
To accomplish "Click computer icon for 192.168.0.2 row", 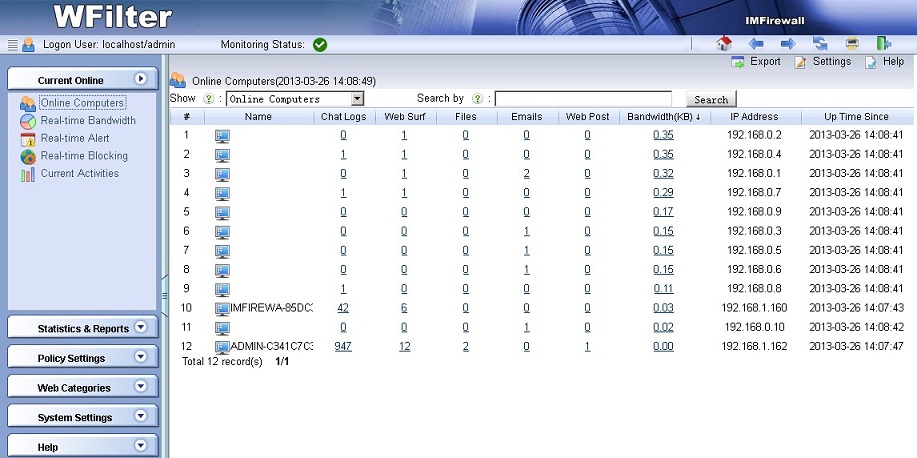I will pyautogui.click(x=222, y=136).
